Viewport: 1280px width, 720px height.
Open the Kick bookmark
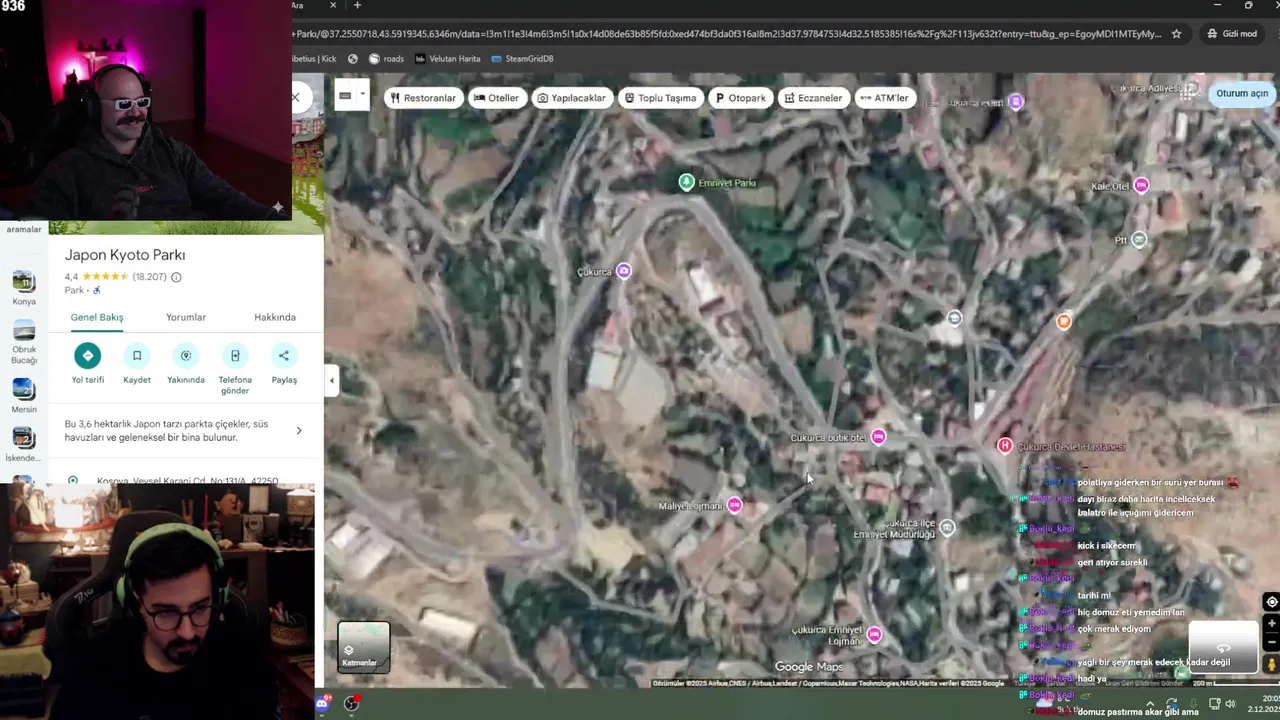(315, 59)
